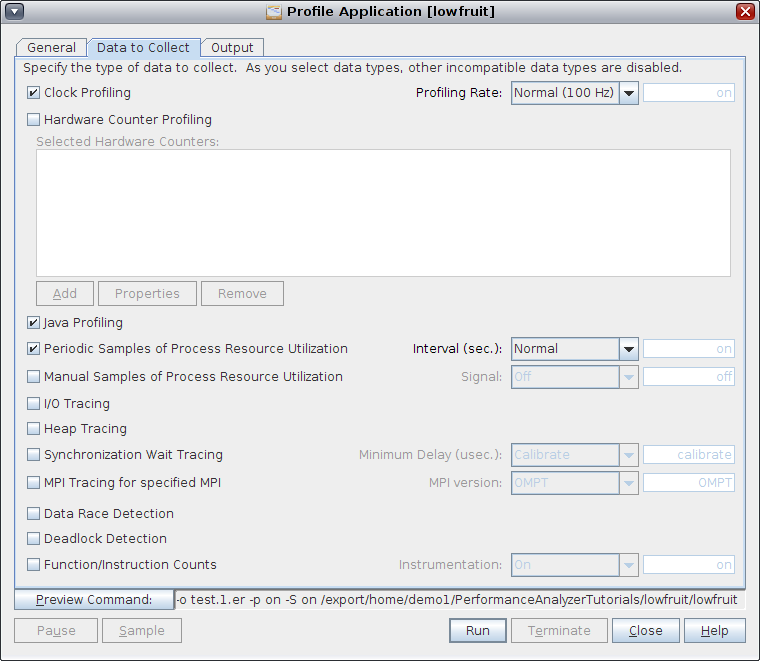Screen dimensions: 760x661
Task: Check MPI Tracing for specified MPI
Action: pos(33,483)
